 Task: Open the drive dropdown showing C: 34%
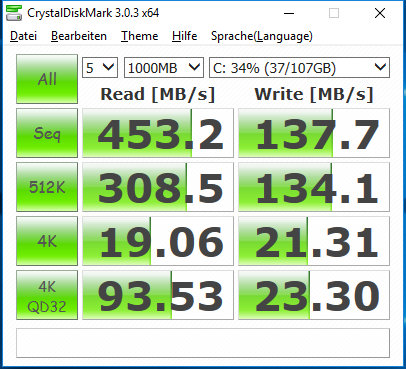pos(299,68)
